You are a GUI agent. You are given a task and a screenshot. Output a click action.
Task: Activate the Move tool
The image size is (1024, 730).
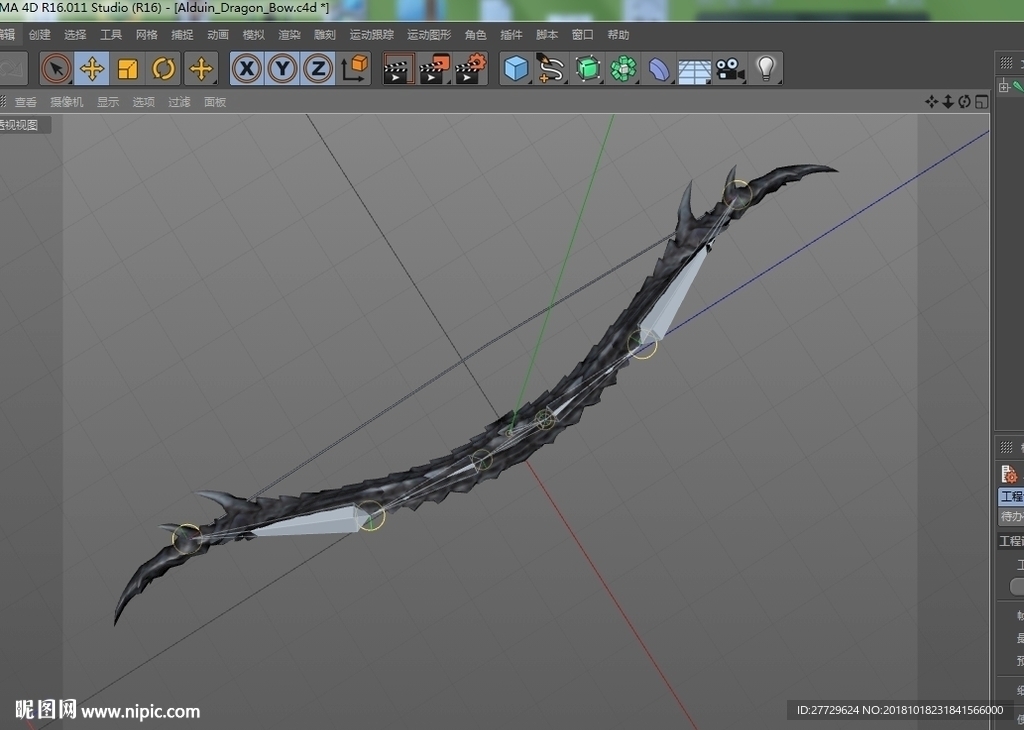pyautogui.click(x=92, y=69)
